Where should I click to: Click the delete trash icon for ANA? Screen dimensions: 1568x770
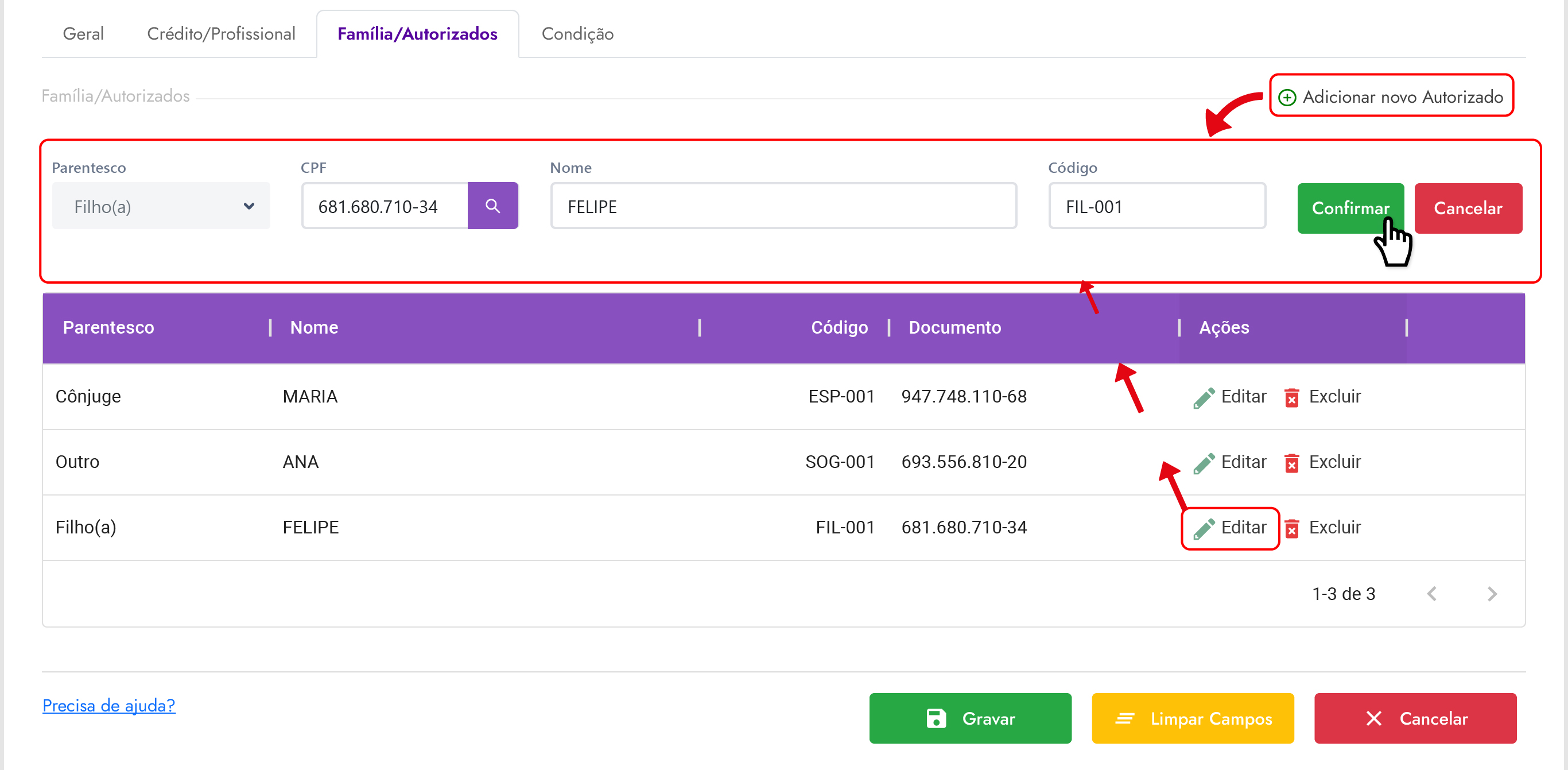click(1292, 463)
